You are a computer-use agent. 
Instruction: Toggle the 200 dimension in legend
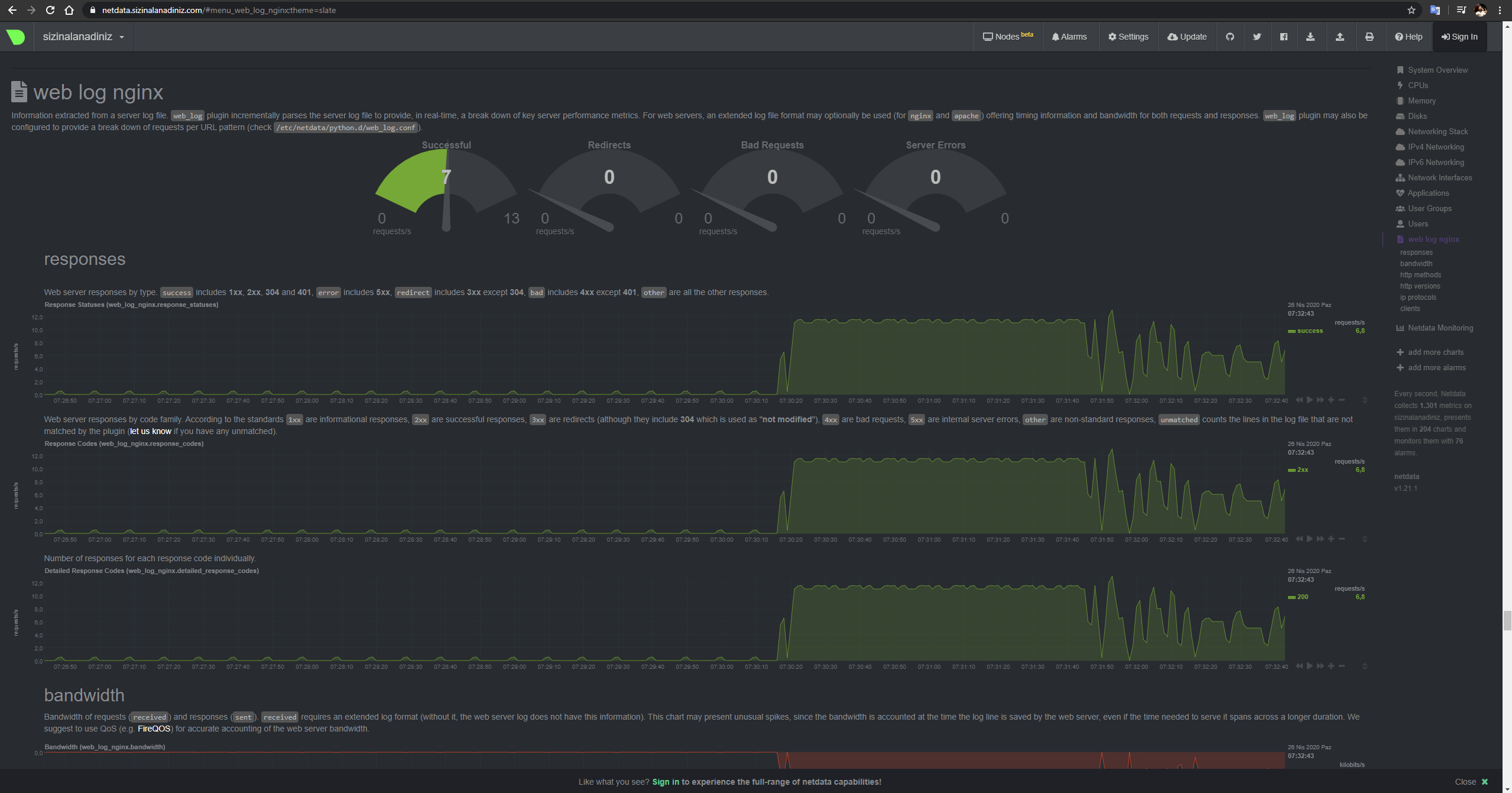pyautogui.click(x=1302, y=597)
